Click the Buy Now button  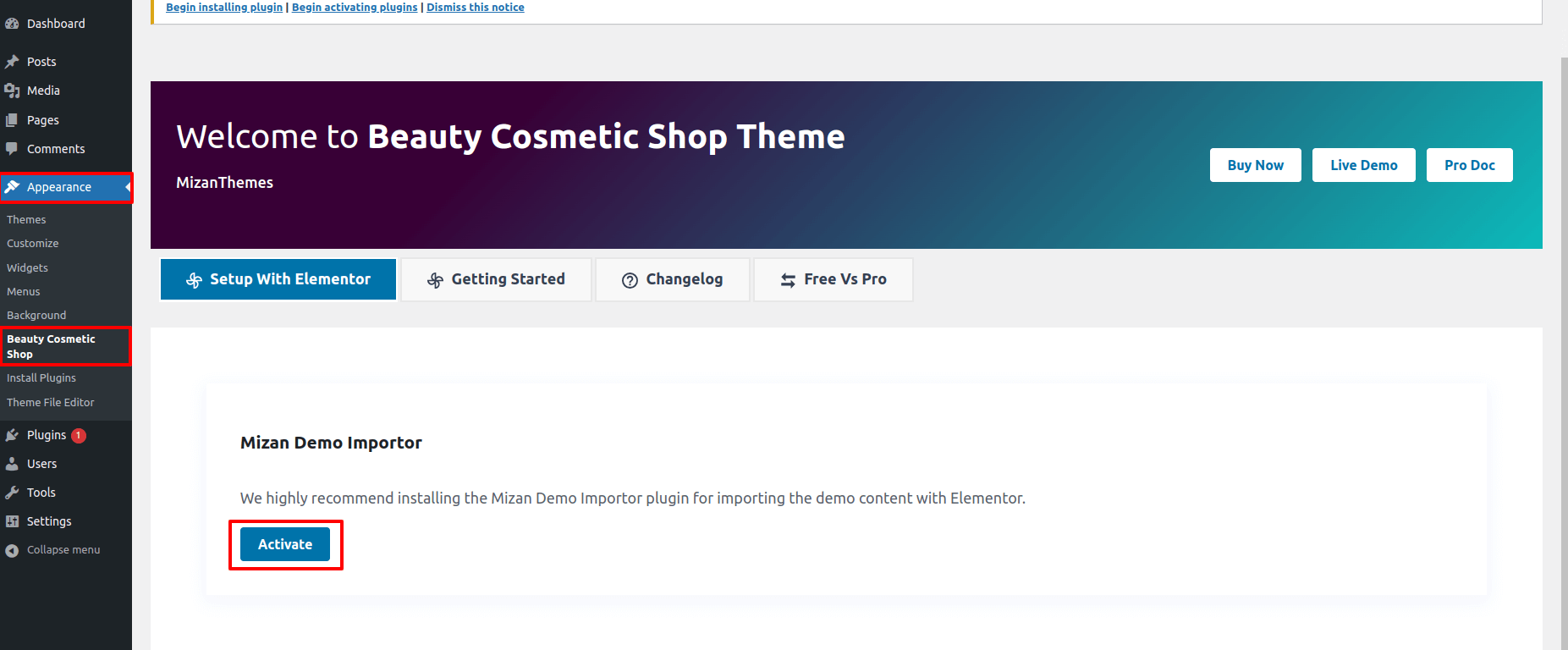pos(1255,165)
